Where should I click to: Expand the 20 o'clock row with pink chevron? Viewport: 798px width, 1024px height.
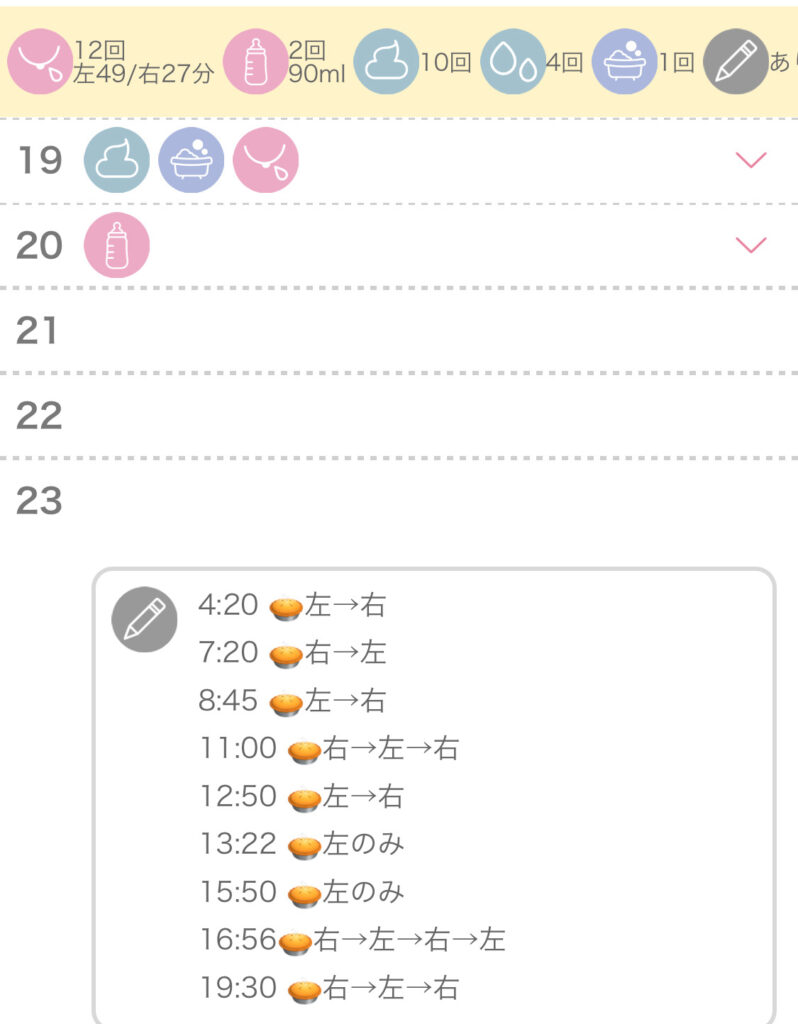751,245
